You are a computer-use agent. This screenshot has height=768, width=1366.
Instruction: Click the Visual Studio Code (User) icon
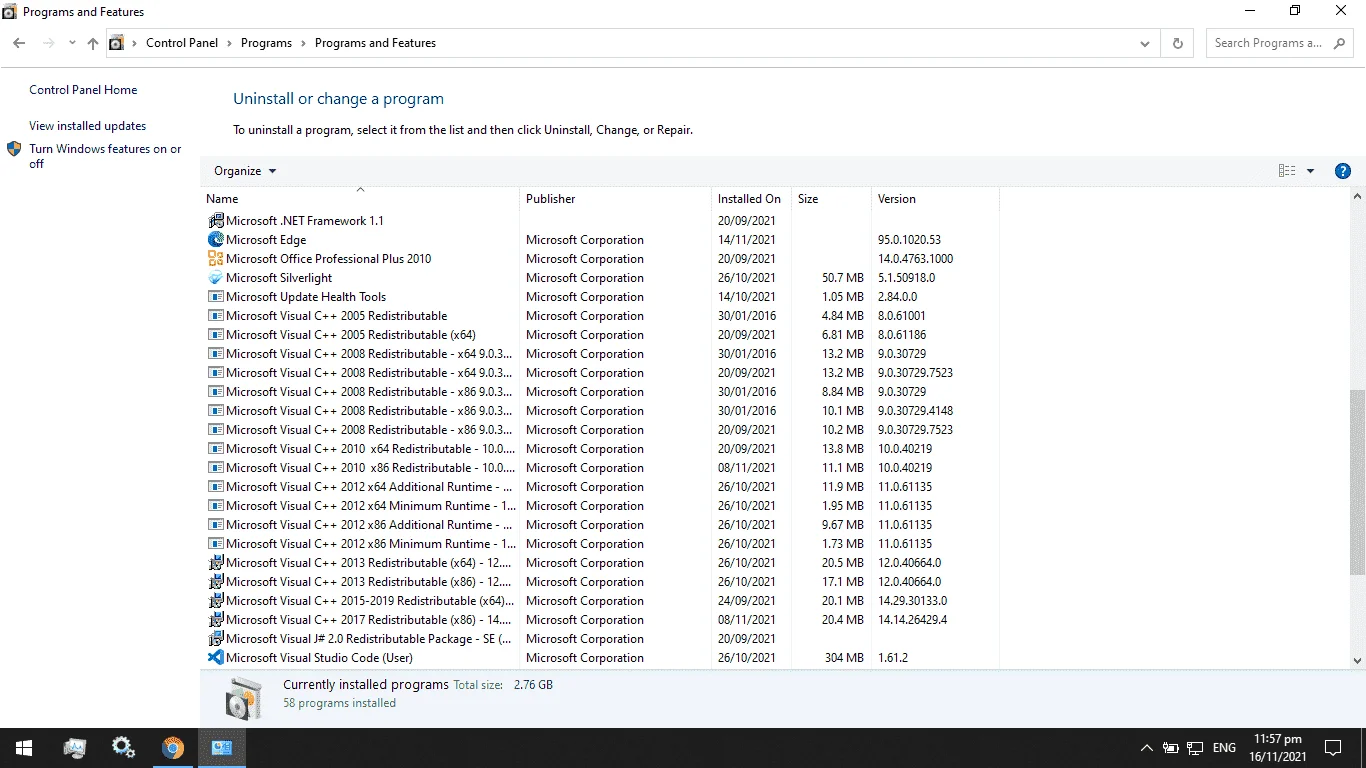click(215, 658)
